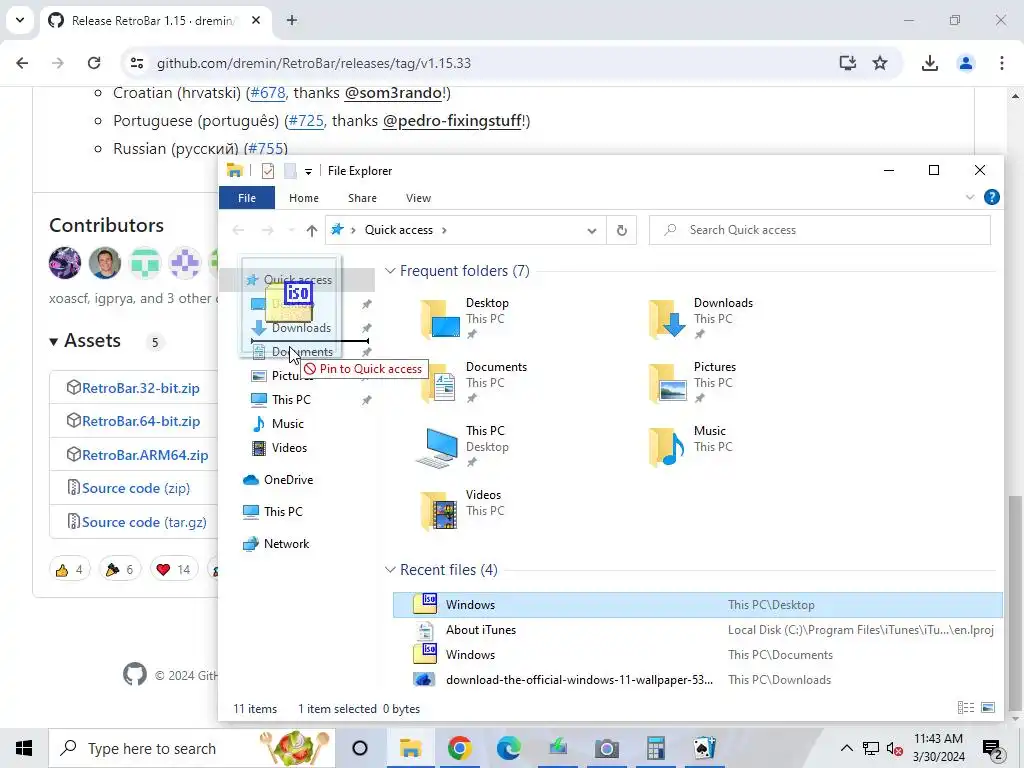Open Chrome profile avatar icon
The image size is (1024, 768).
pos(966,63)
